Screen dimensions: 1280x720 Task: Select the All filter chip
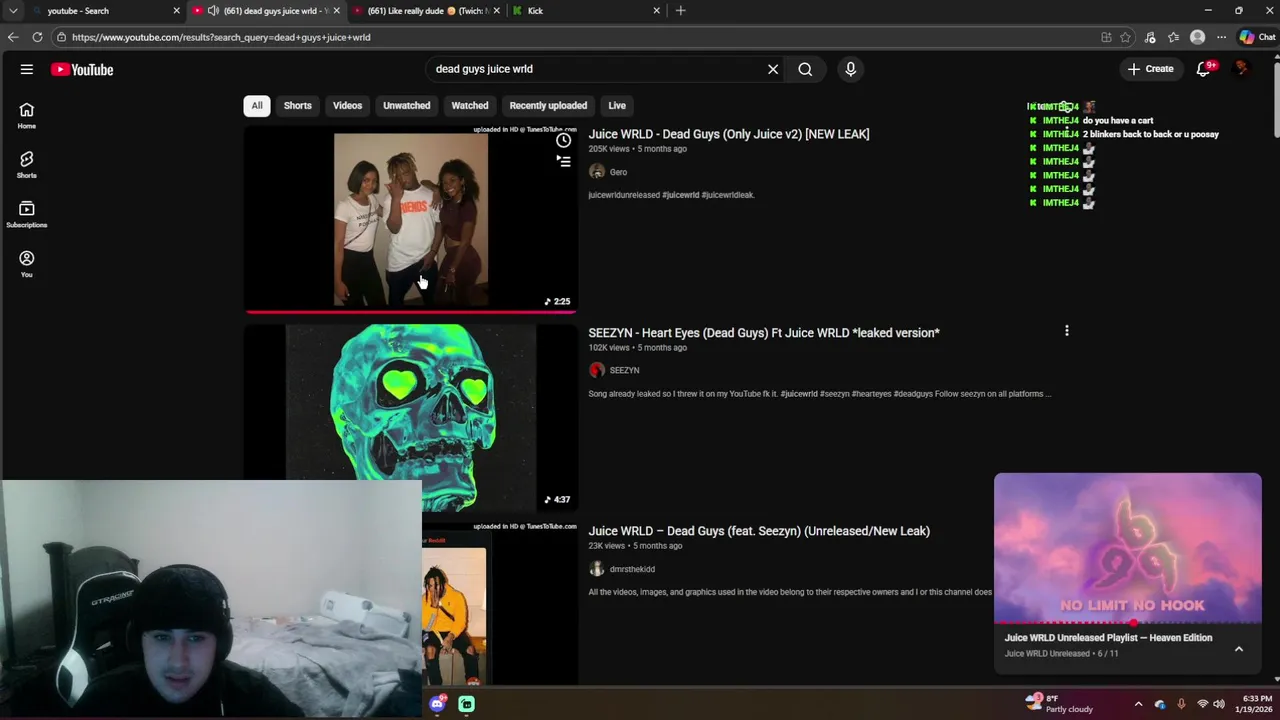pyautogui.click(x=257, y=105)
